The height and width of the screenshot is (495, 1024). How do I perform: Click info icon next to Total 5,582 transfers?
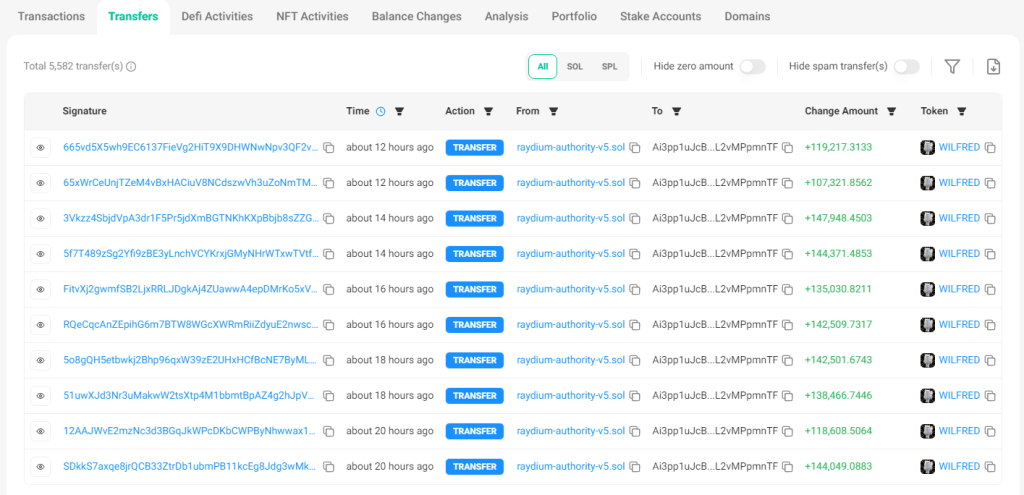[x=131, y=67]
